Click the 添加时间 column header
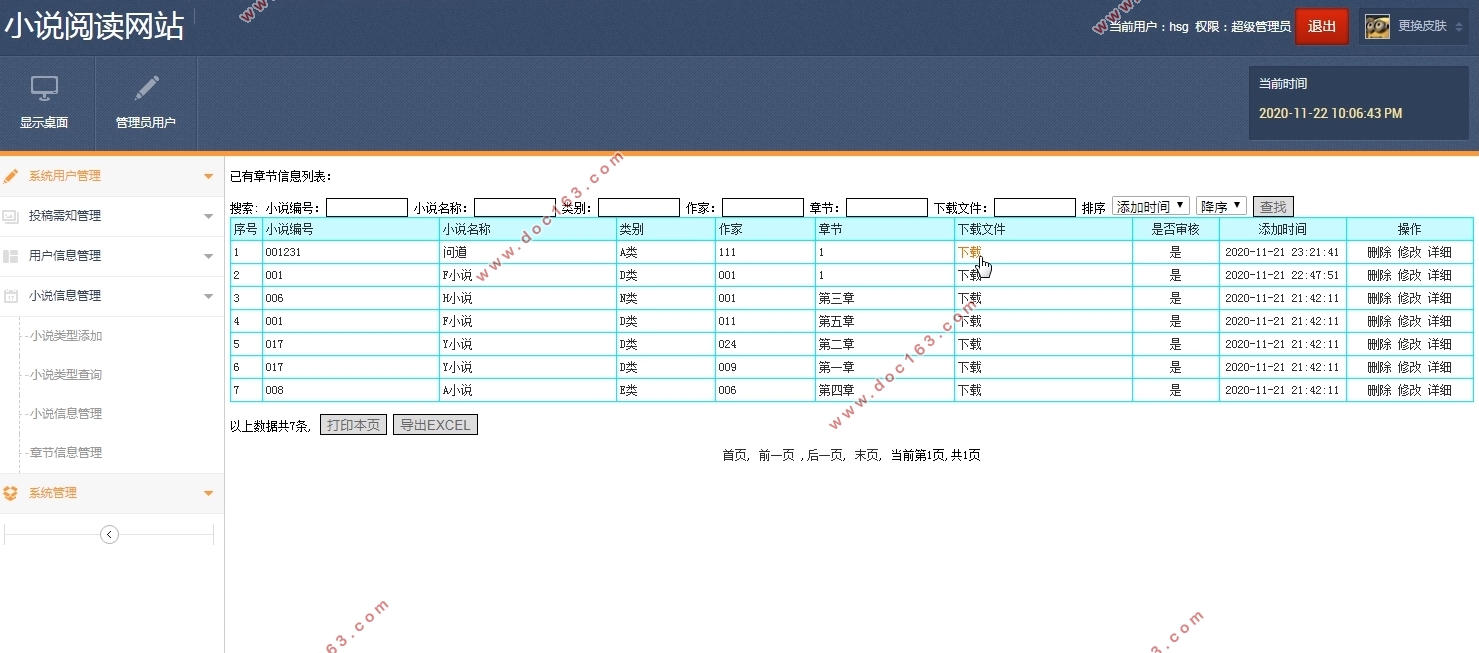This screenshot has width=1479, height=653. [x=1282, y=229]
